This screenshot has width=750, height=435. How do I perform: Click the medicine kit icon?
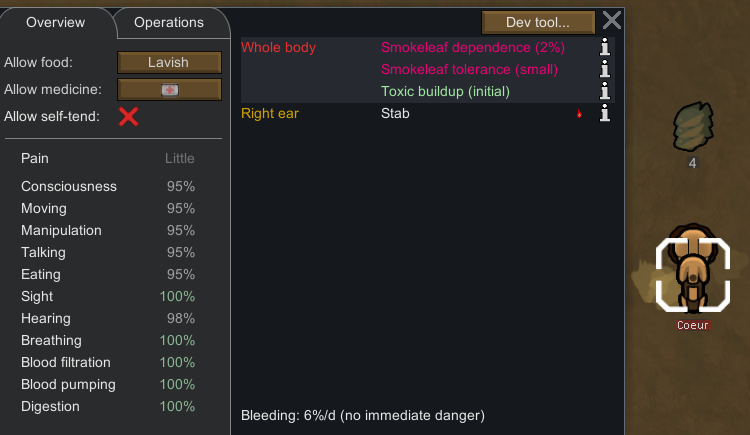click(169, 90)
